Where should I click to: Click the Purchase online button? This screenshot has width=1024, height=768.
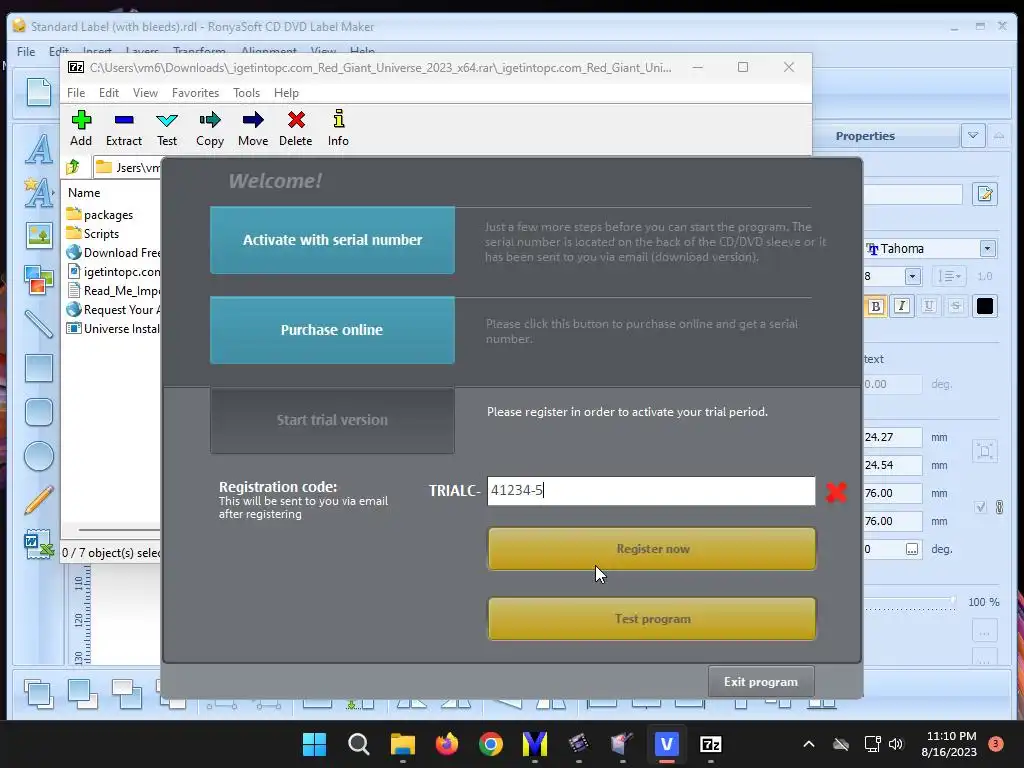[x=332, y=330]
